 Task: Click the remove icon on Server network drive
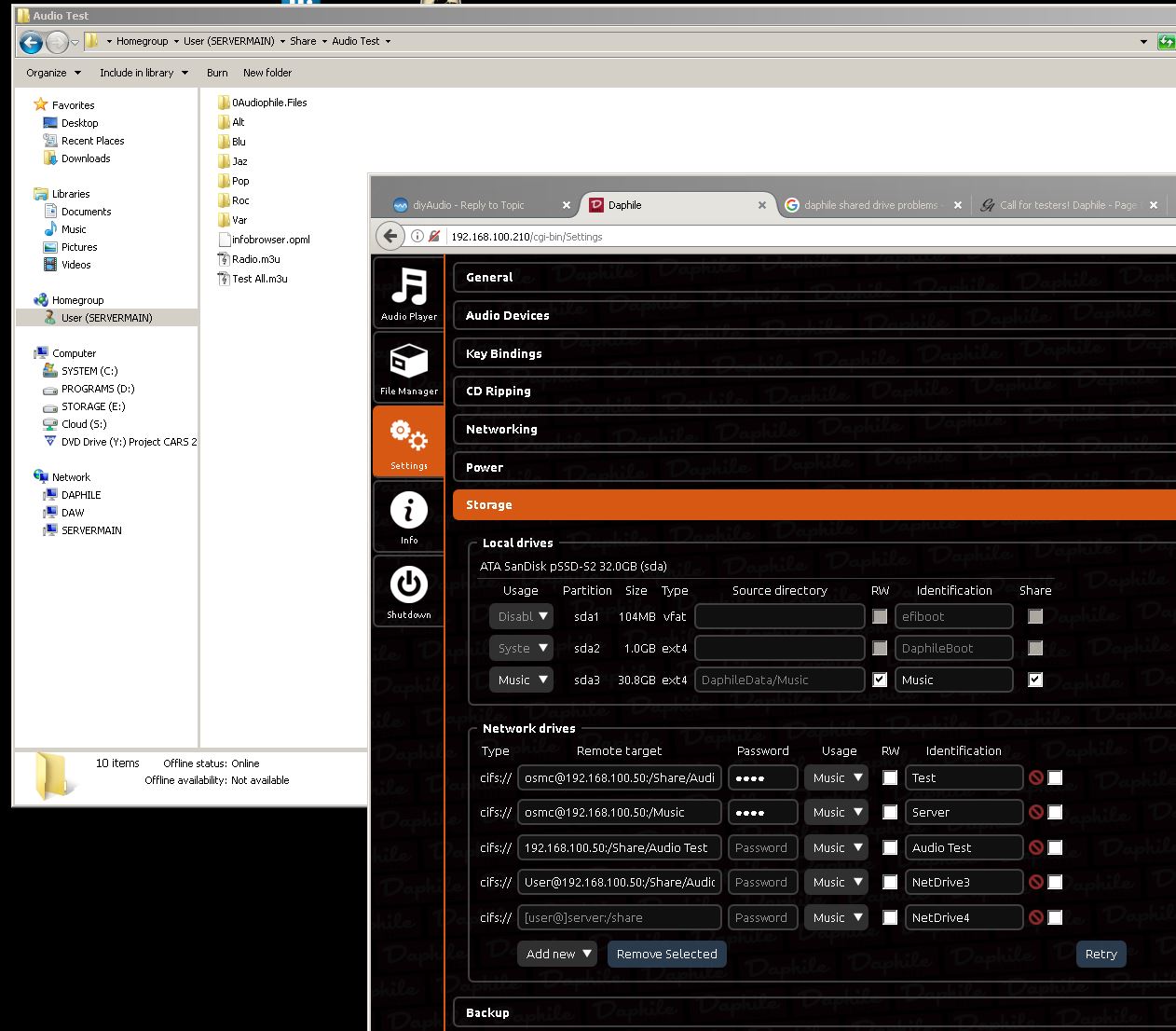click(1036, 812)
